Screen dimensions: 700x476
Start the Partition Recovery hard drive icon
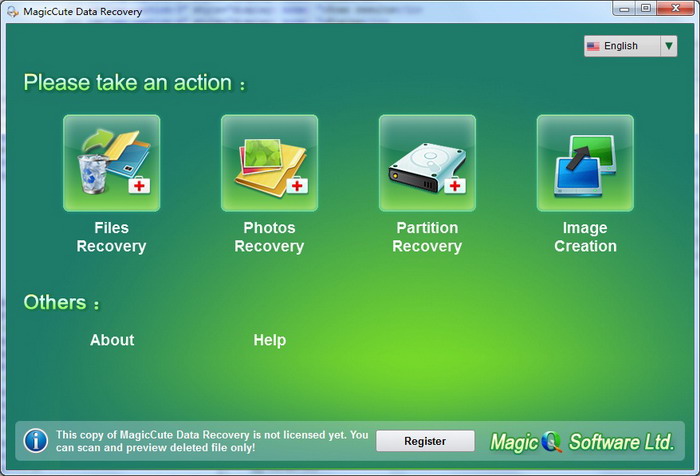[x=427, y=163]
